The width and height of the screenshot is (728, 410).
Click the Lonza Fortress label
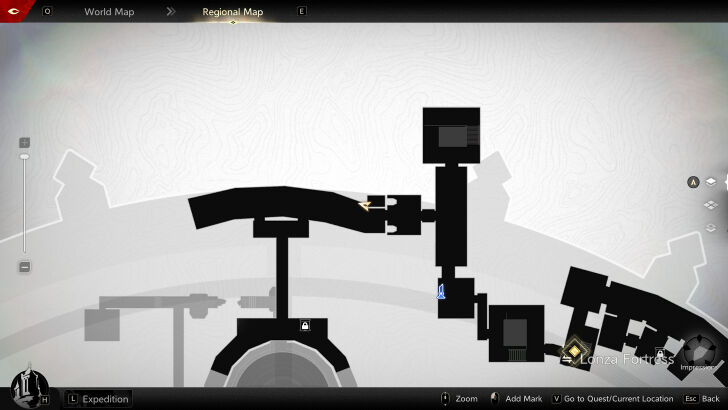[x=627, y=359]
